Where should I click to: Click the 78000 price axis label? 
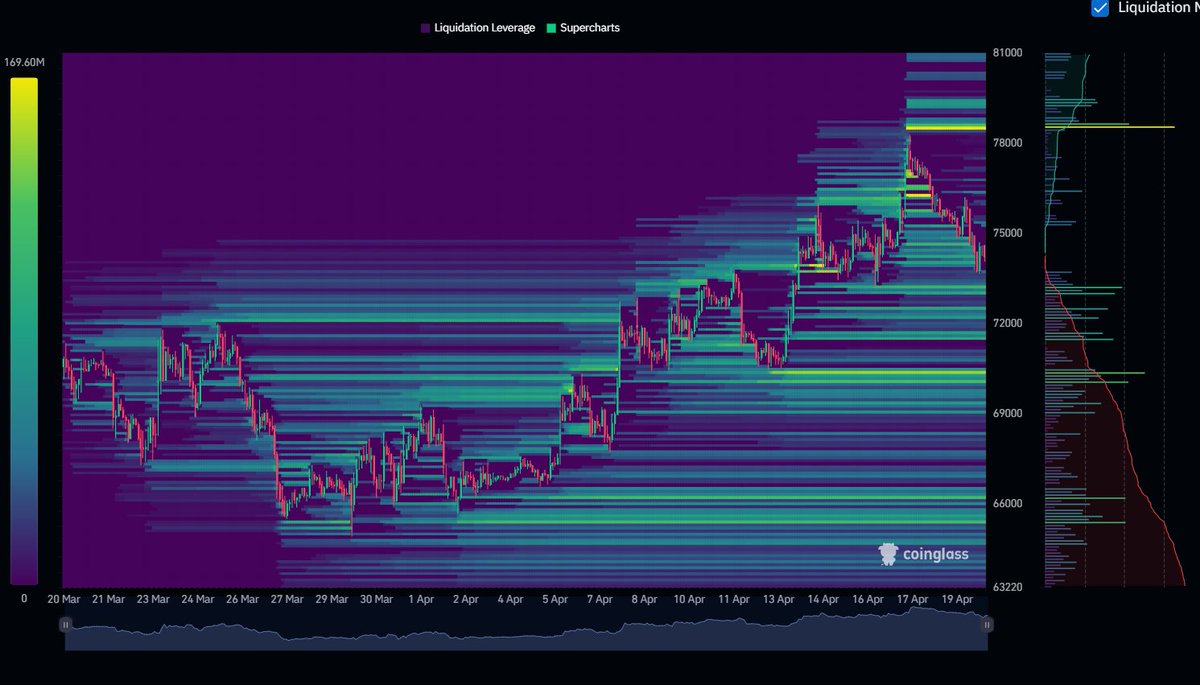pos(1008,143)
